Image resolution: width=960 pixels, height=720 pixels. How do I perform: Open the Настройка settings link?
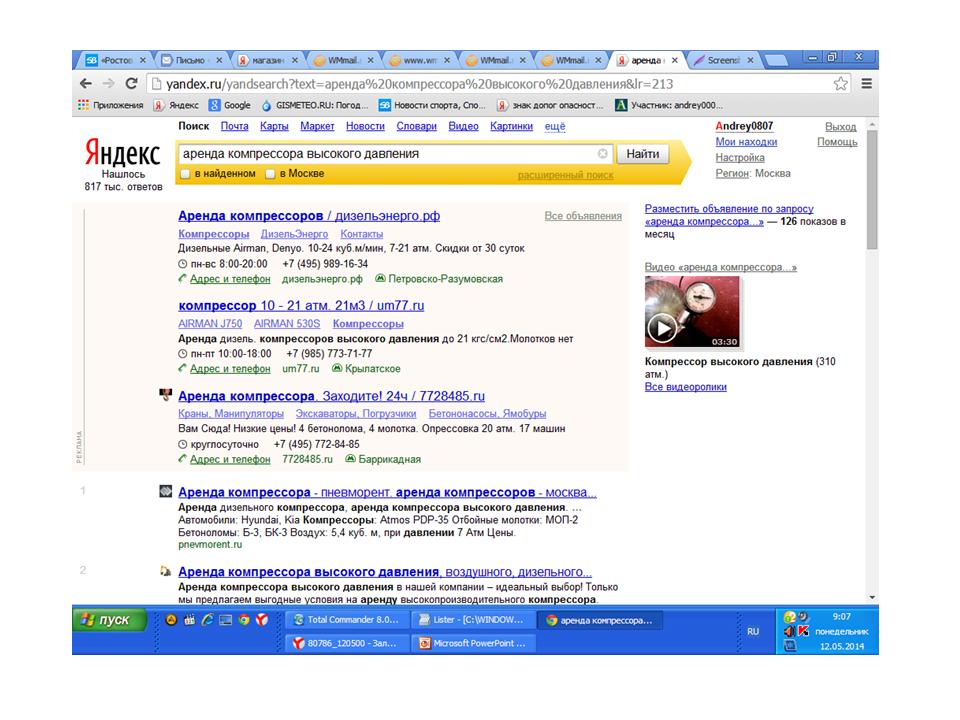click(x=740, y=157)
